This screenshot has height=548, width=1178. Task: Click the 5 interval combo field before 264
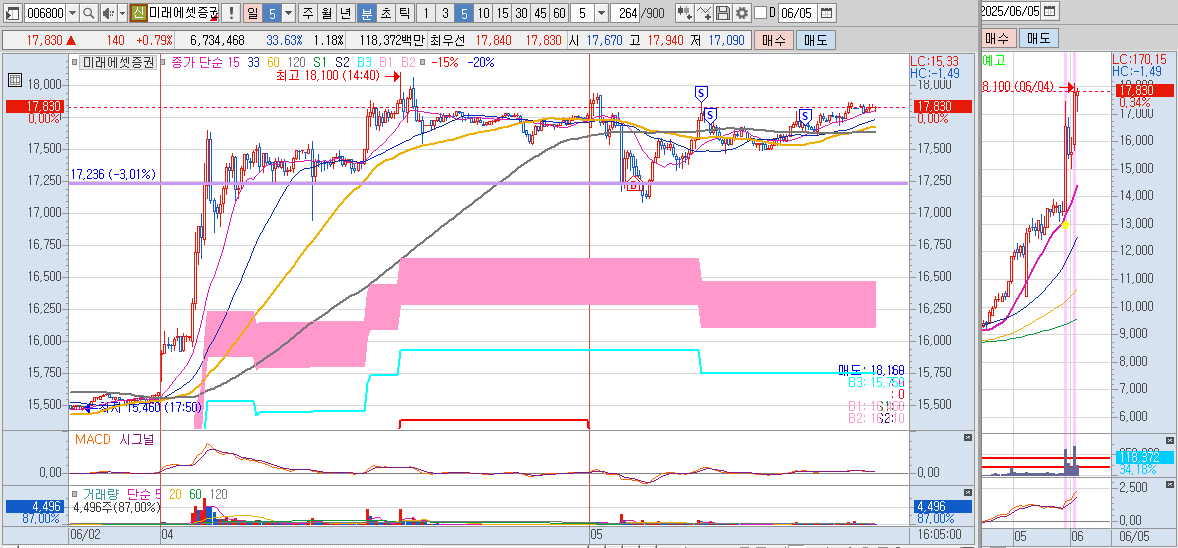point(582,13)
